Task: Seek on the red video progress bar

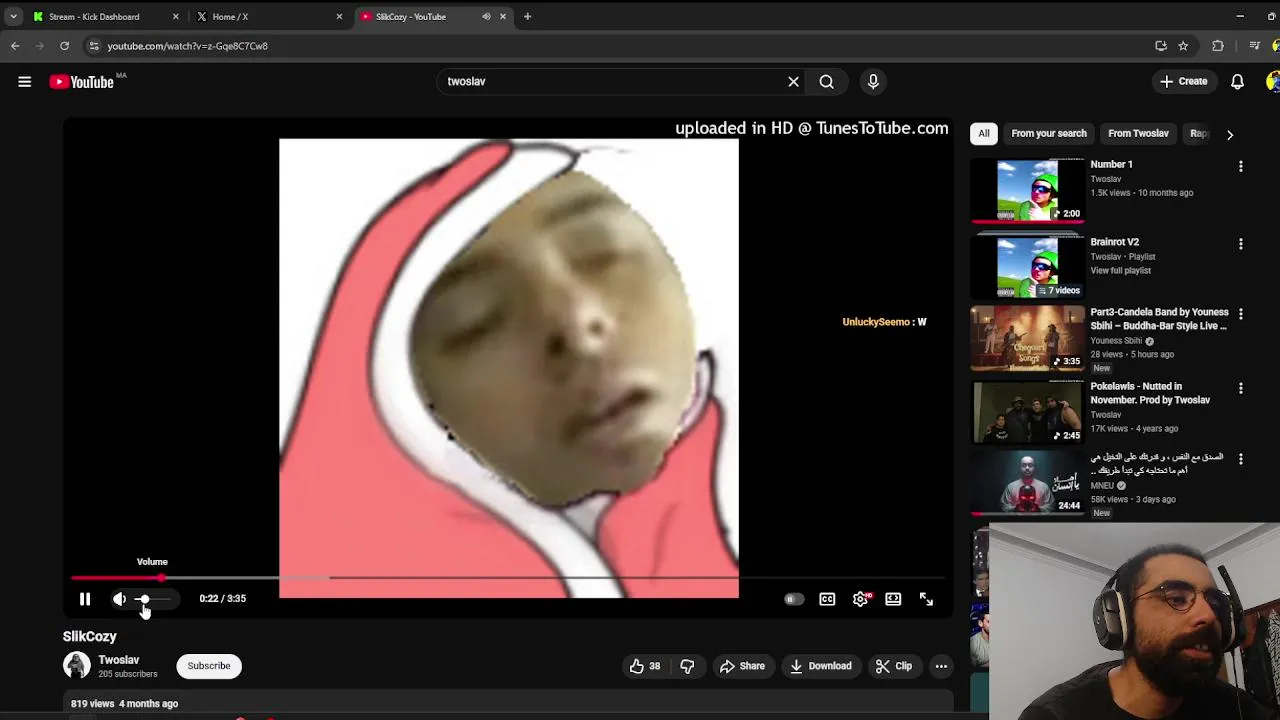Action: 117,578
